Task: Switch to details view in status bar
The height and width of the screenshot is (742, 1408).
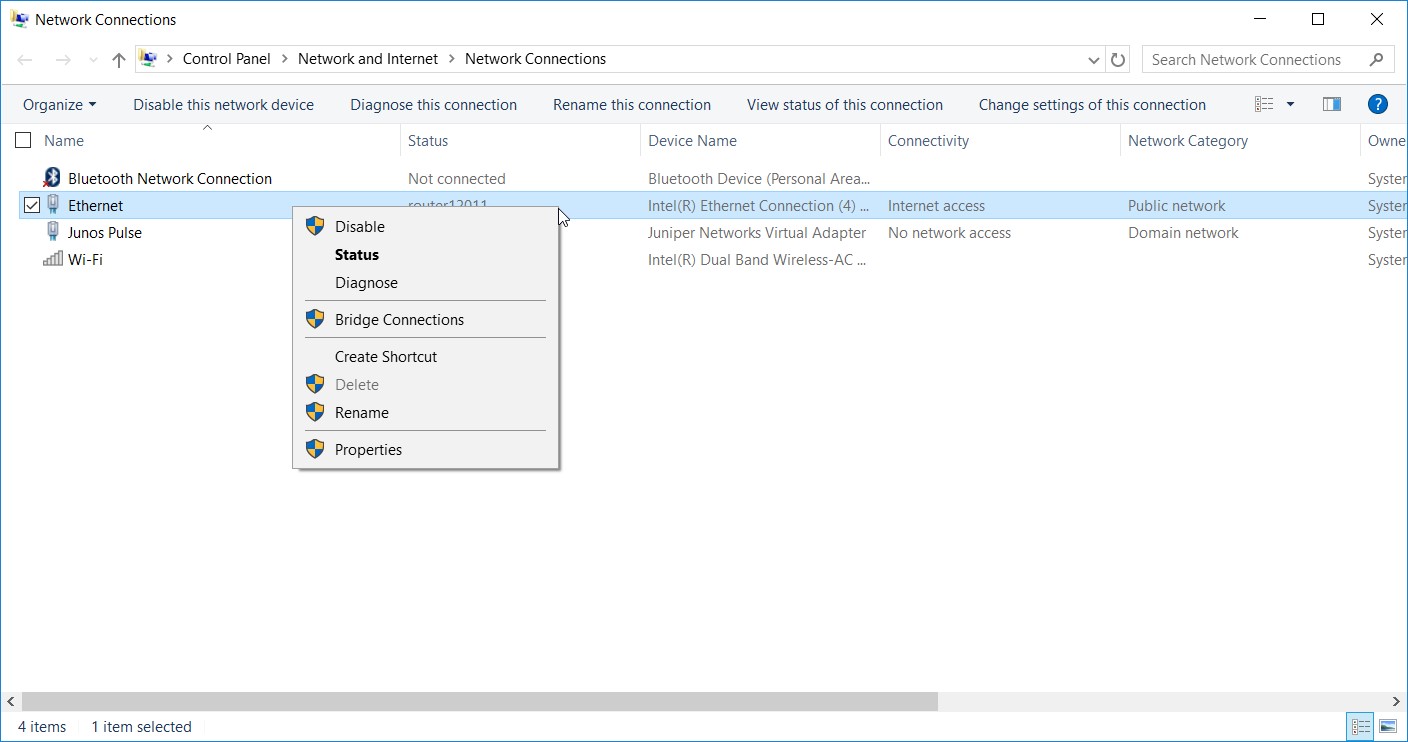Action: pos(1361,726)
